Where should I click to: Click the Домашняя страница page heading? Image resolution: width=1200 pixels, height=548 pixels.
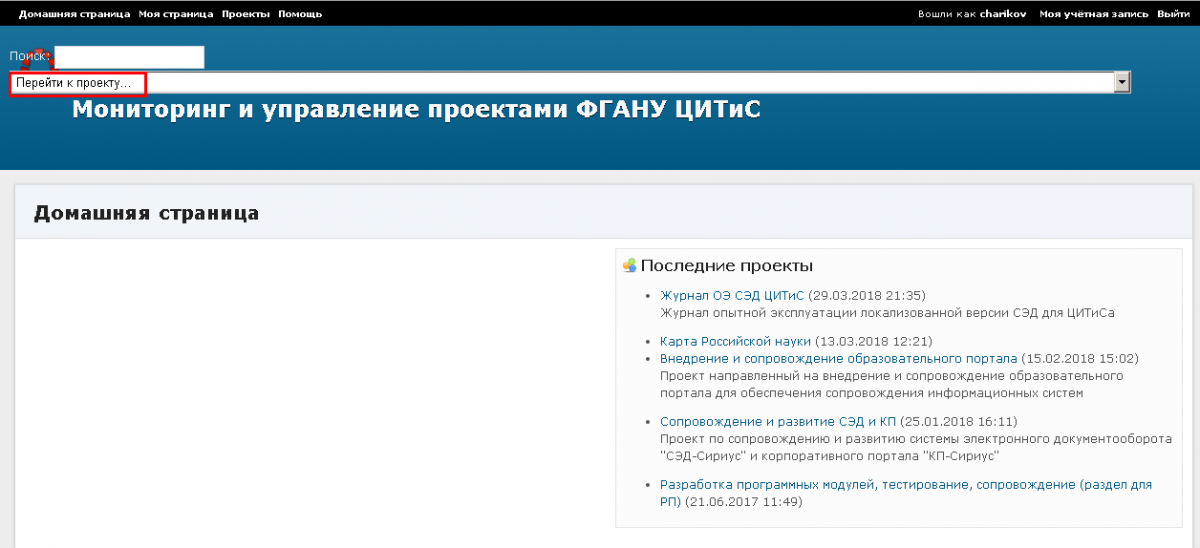tap(146, 213)
